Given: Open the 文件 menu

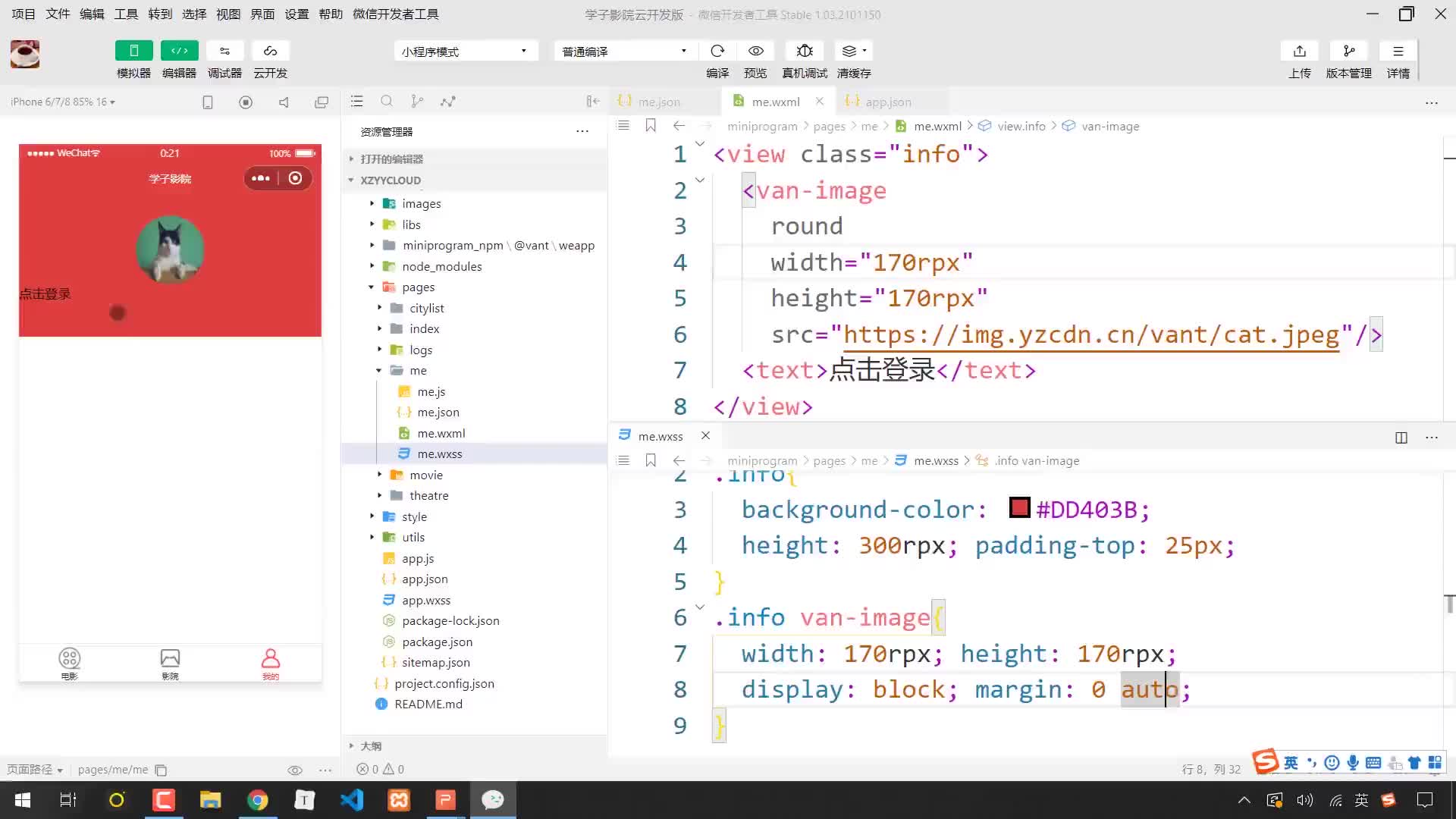Looking at the screenshot, I should 58,14.
